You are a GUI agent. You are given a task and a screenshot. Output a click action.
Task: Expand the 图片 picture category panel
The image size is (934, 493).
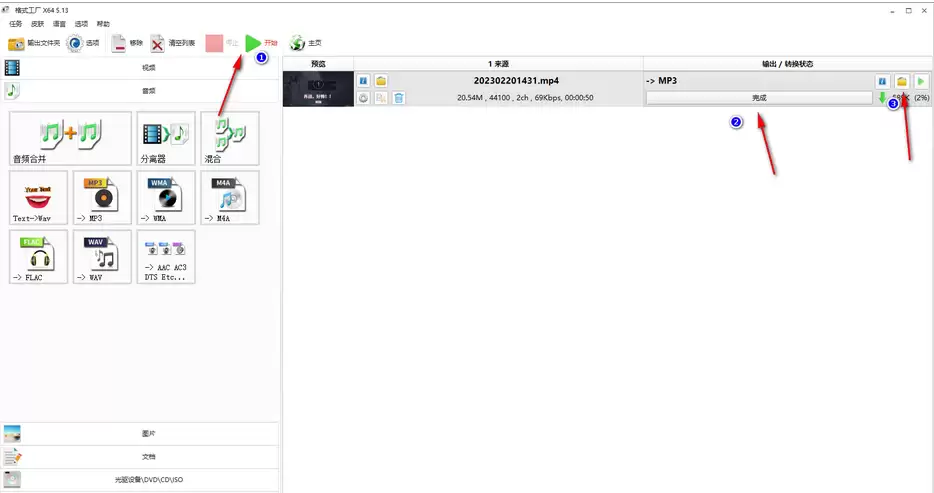coord(139,433)
